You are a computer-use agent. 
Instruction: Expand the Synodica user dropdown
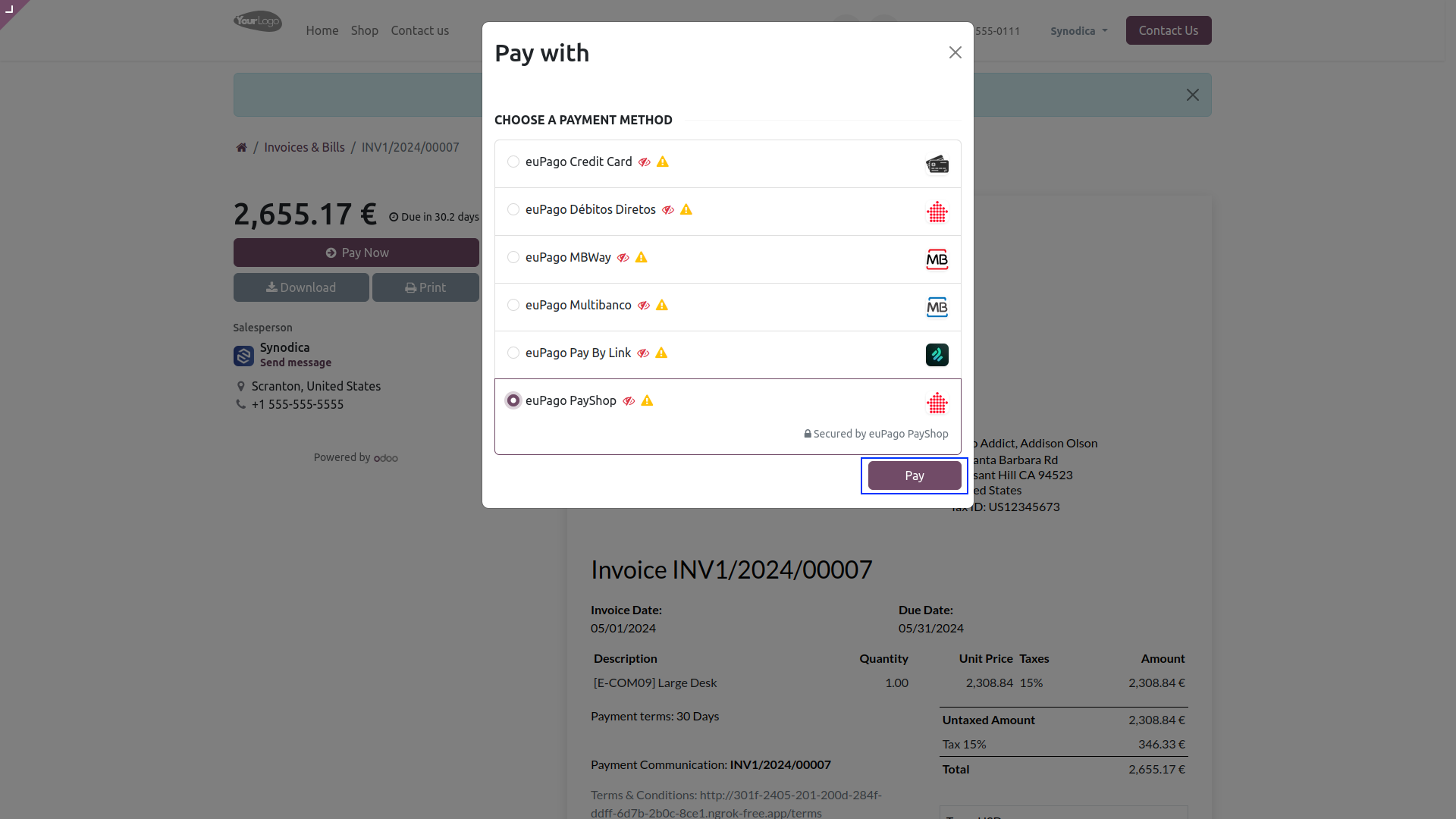[1079, 31]
